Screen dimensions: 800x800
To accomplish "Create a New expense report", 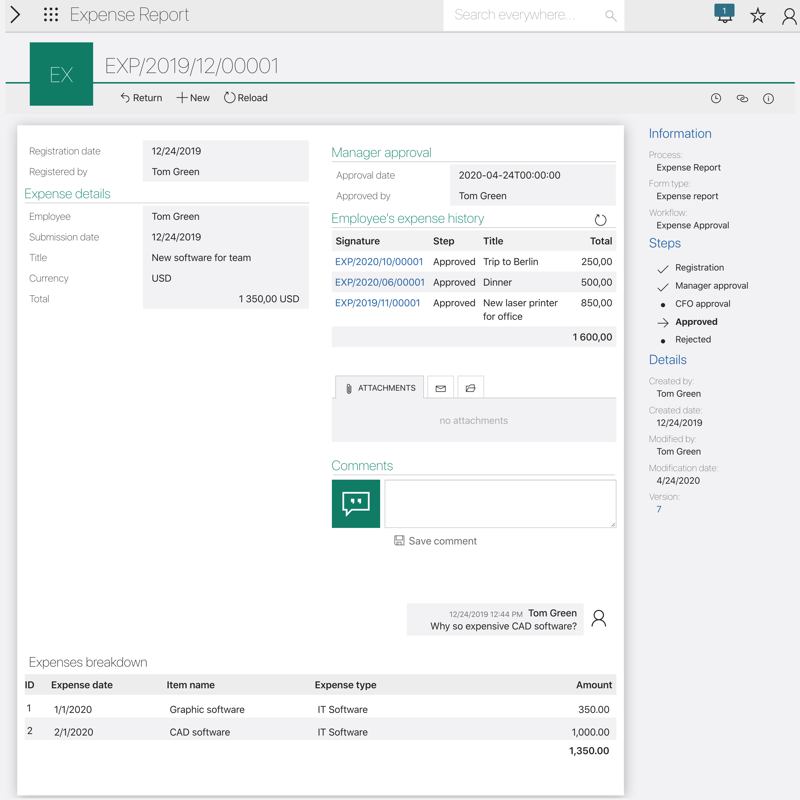I will click(193, 98).
